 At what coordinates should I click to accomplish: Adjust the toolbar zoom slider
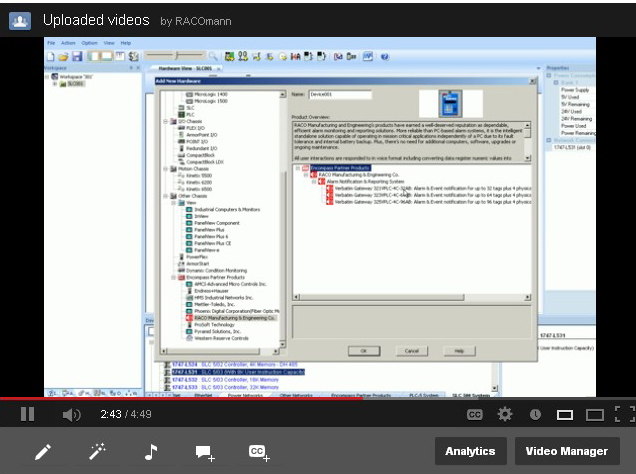[x=175, y=56]
